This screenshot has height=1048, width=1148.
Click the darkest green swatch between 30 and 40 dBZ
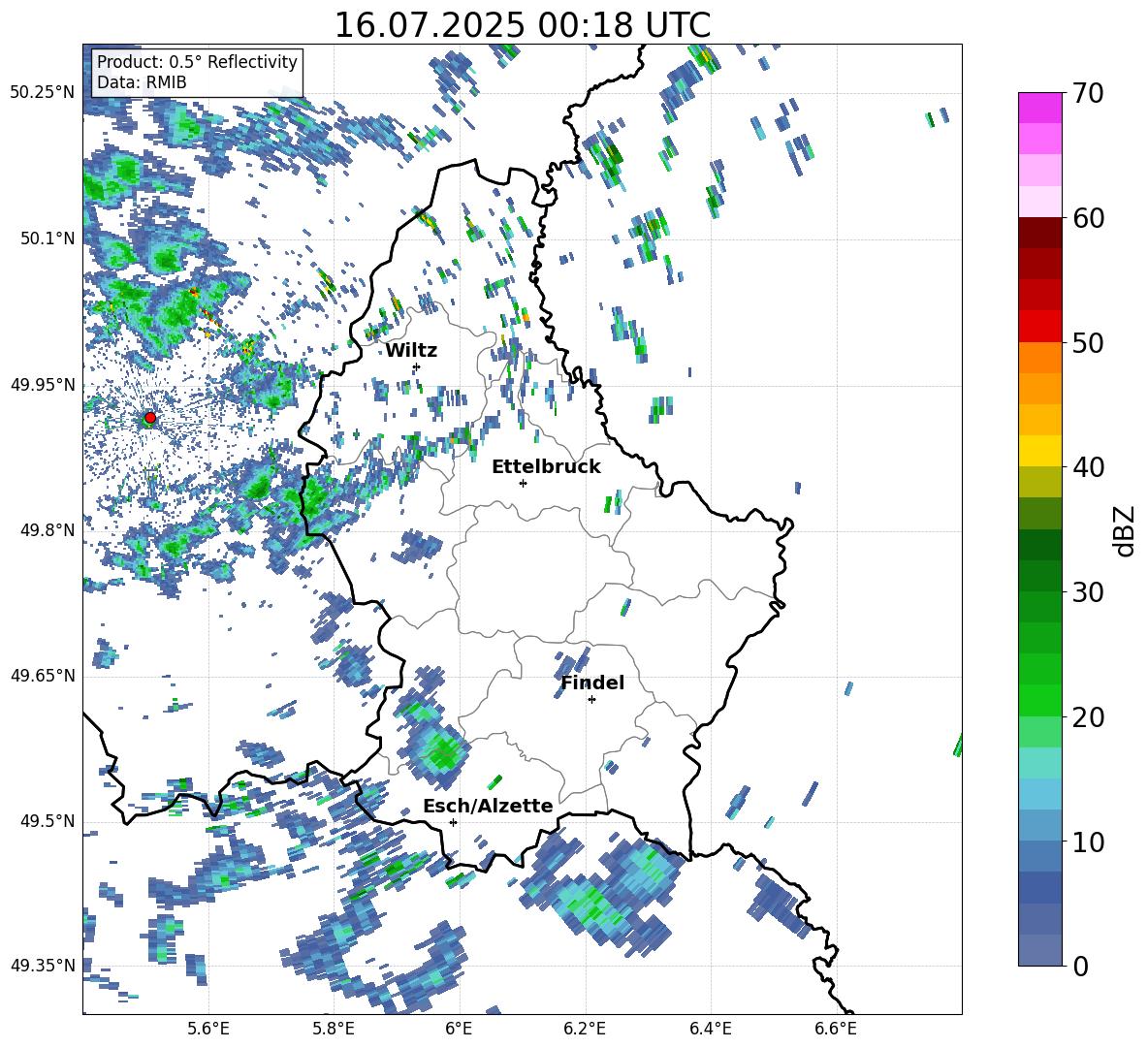tap(1039, 545)
